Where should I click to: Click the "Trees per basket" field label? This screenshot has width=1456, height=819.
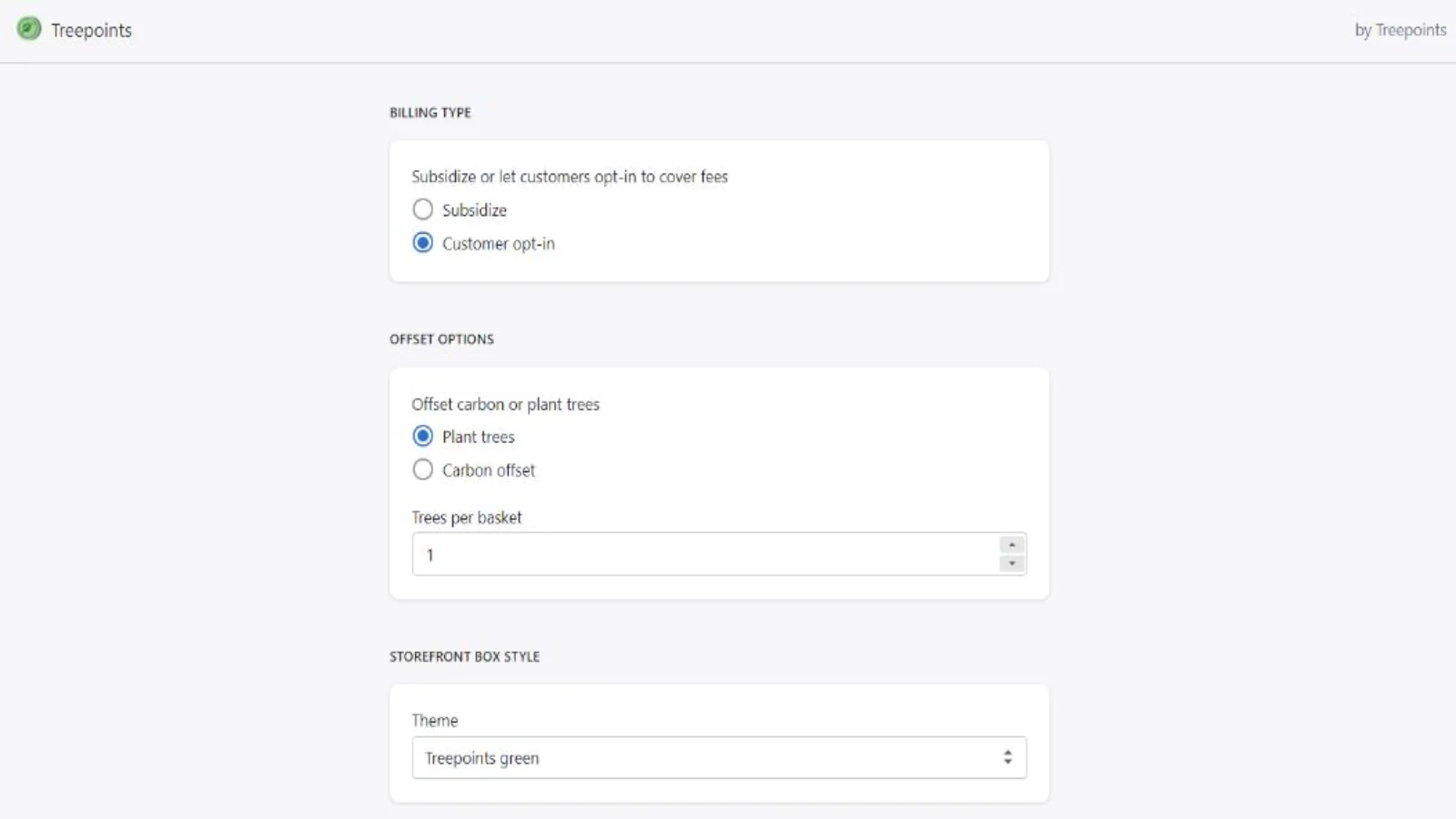[x=467, y=518]
